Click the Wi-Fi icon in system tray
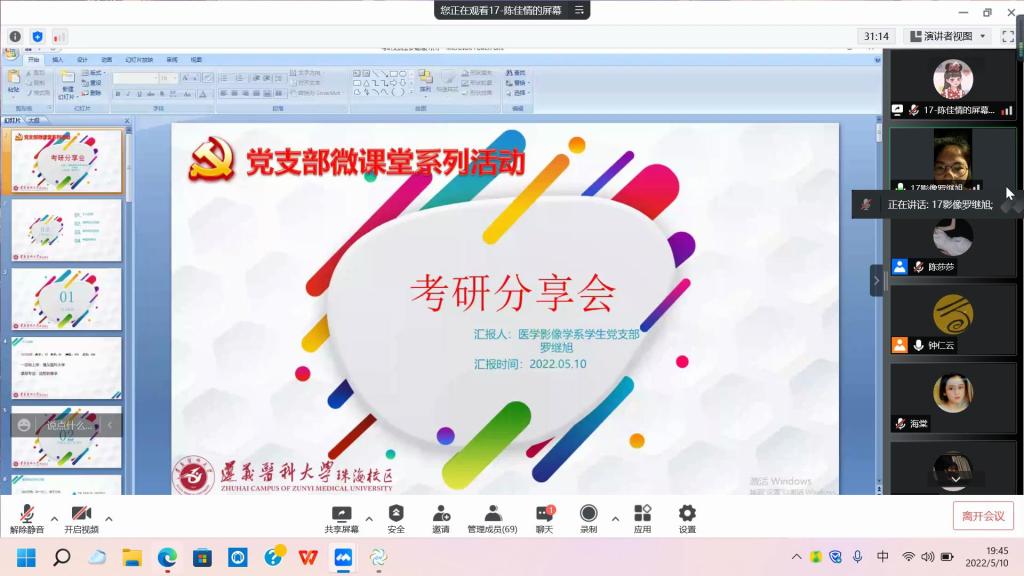The image size is (1024, 576). [908, 556]
